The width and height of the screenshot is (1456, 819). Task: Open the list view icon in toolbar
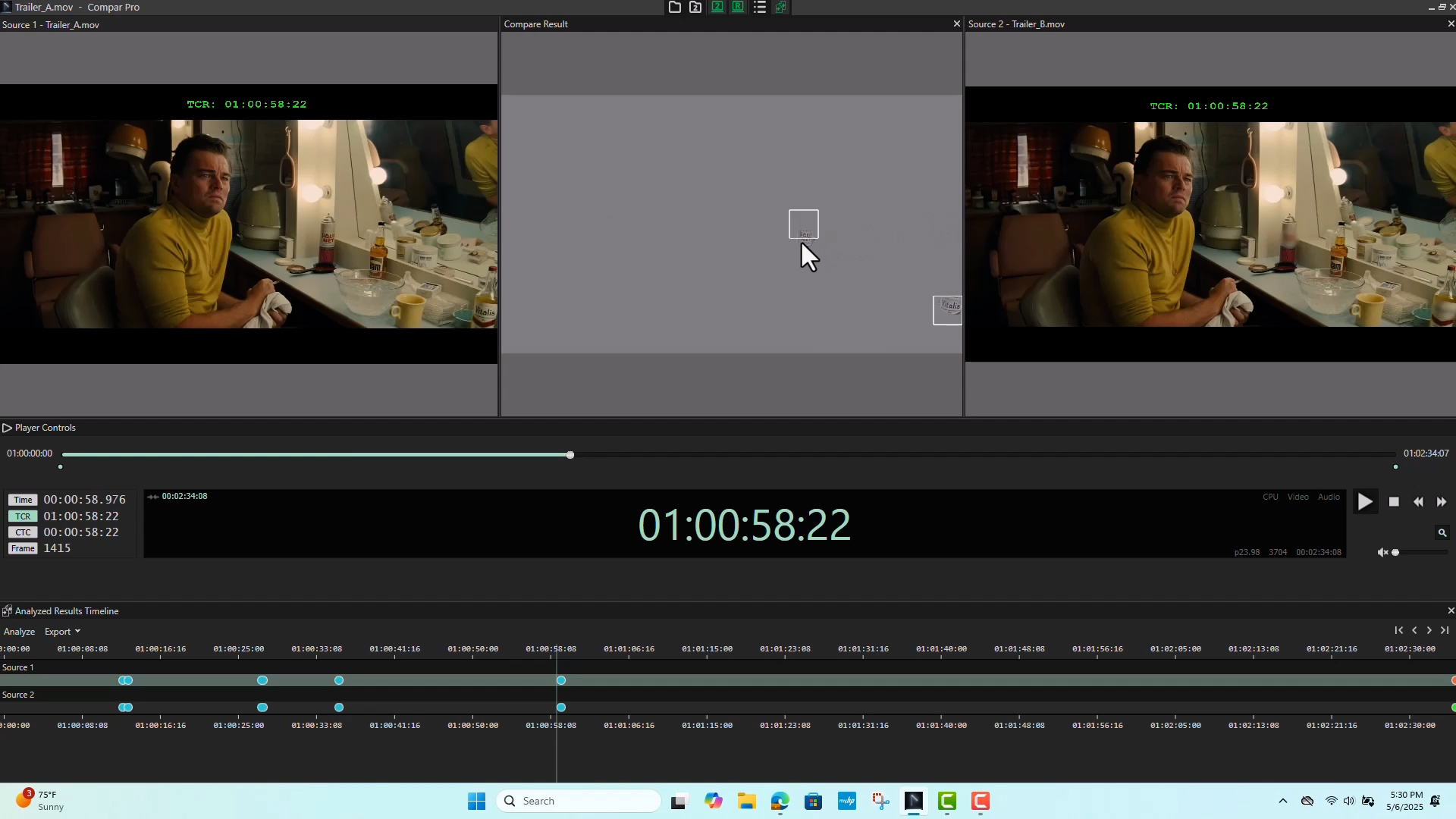pos(759,8)
